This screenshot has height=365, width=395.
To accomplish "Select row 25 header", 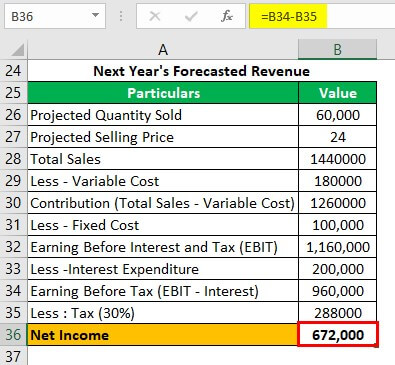I will pos(13,93).
